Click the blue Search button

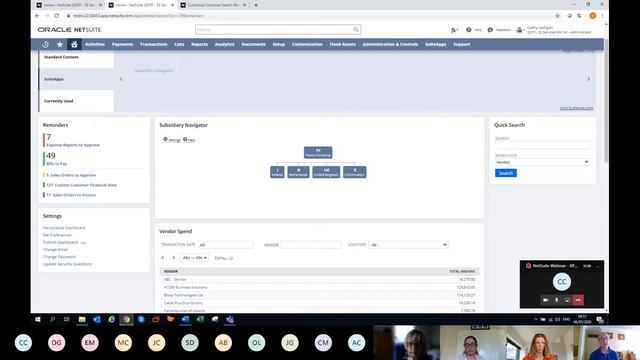click(x=506, y=173)
